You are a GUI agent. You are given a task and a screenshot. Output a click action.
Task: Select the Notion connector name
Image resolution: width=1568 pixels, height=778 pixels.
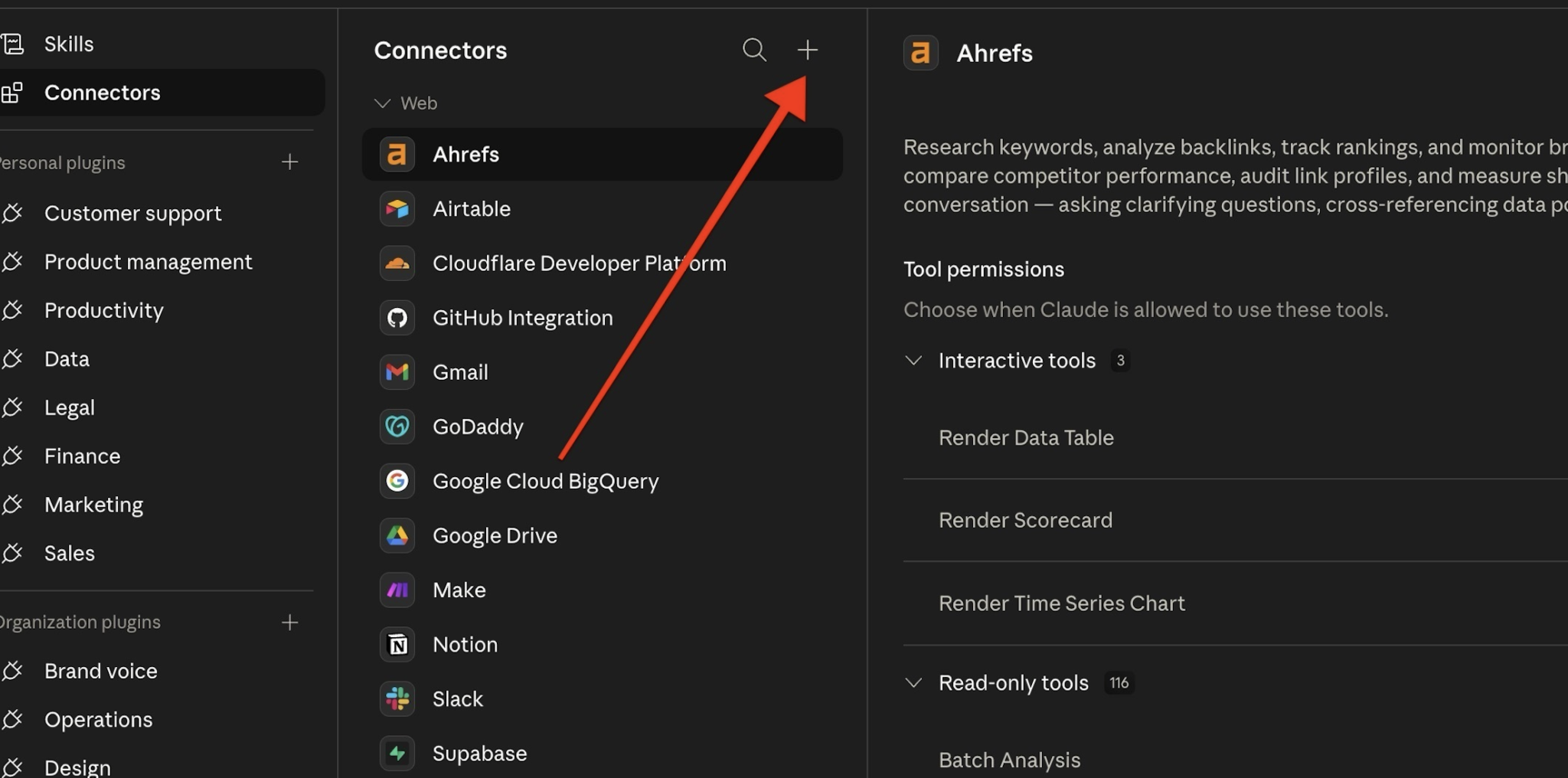[465, 645]
